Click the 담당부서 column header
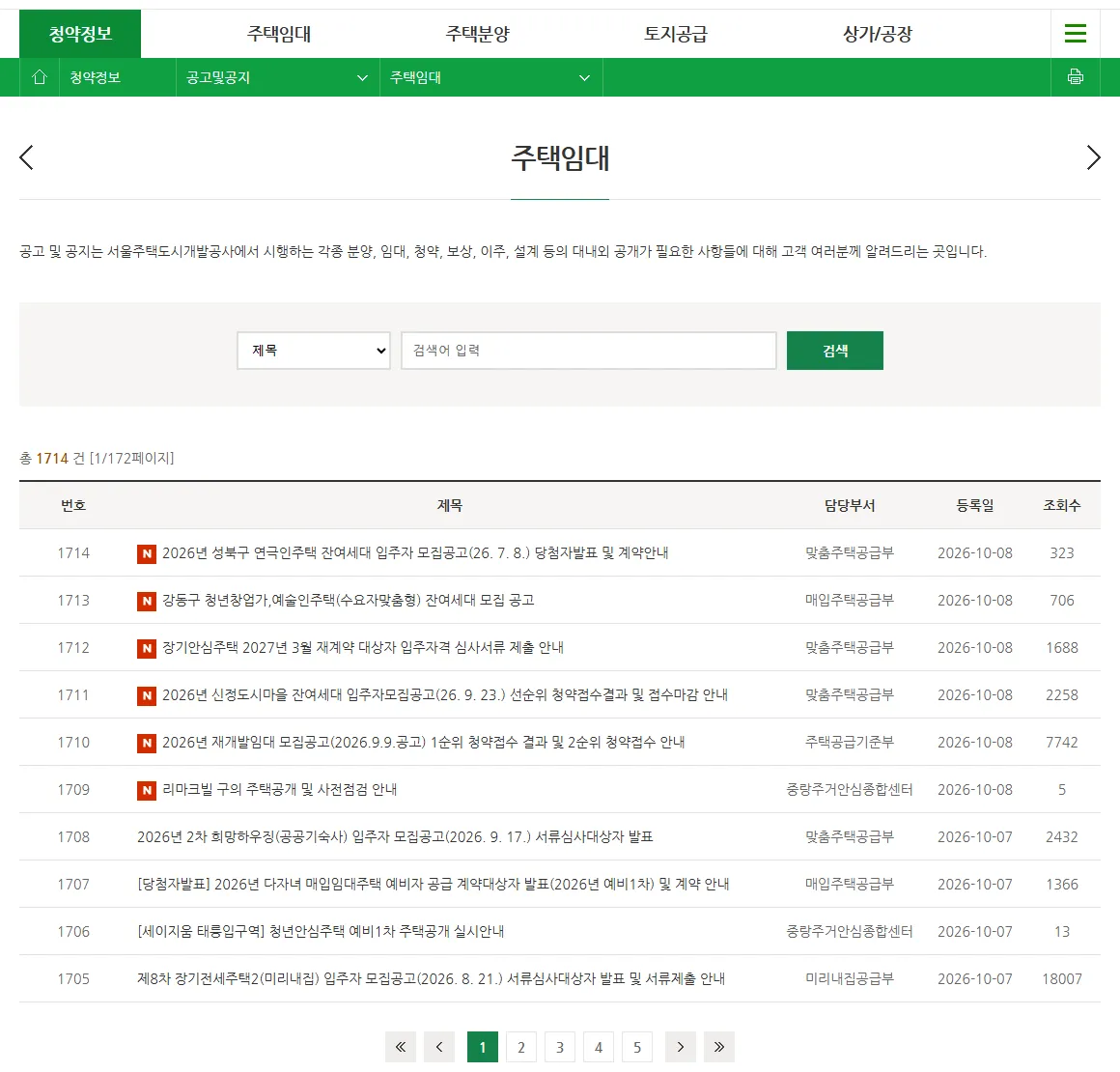The height and width of the screenshot is (1072, 1120). [x=850, y=505]
